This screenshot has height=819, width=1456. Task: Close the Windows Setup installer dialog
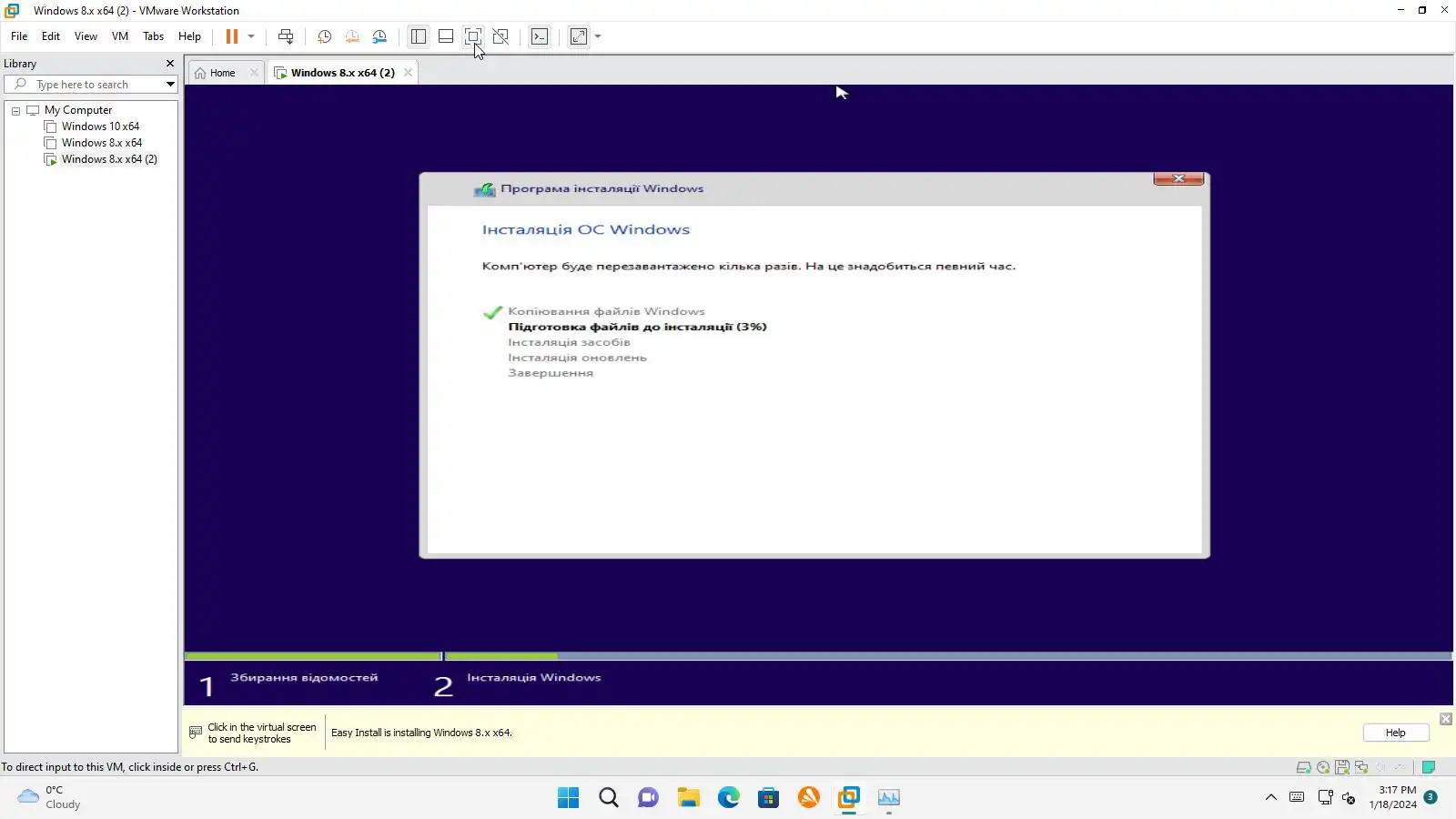(x=1178, y=178)
